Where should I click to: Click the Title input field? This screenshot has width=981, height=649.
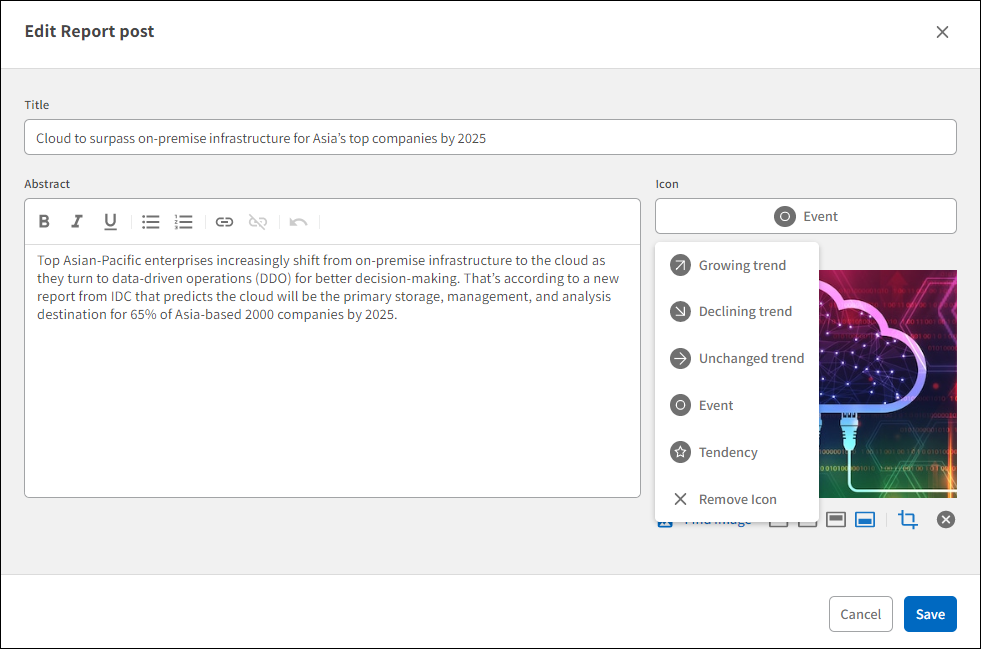coord(490,137)
